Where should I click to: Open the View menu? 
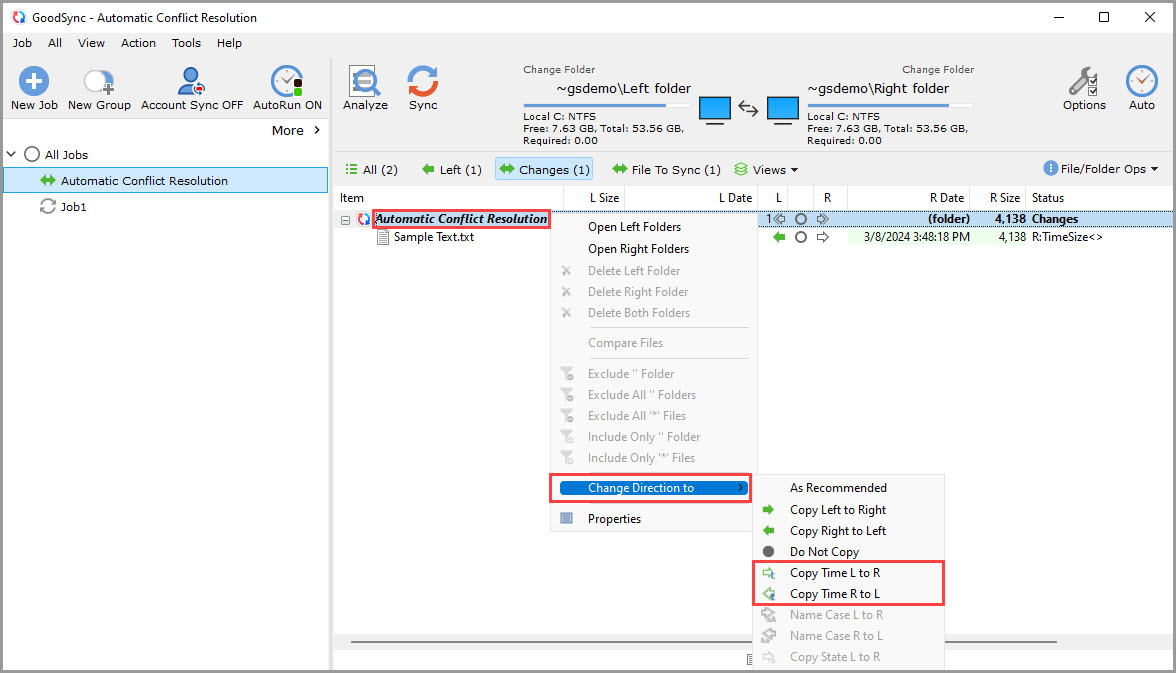coord(92,43)
